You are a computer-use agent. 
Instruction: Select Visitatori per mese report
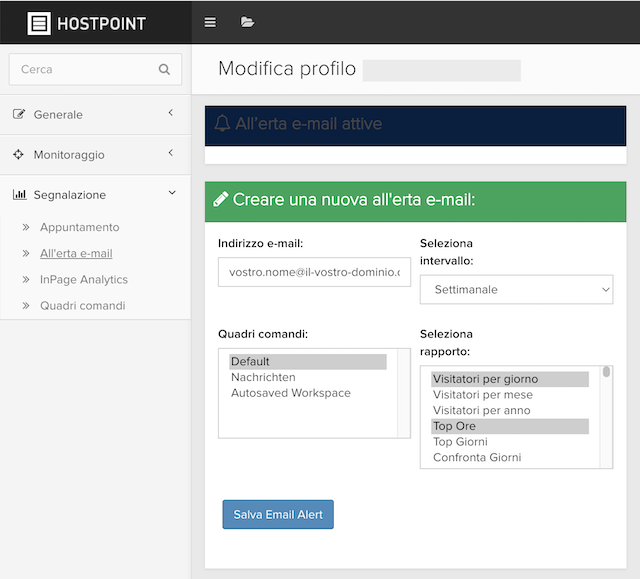pyautogui.click(x=510, y=395)
